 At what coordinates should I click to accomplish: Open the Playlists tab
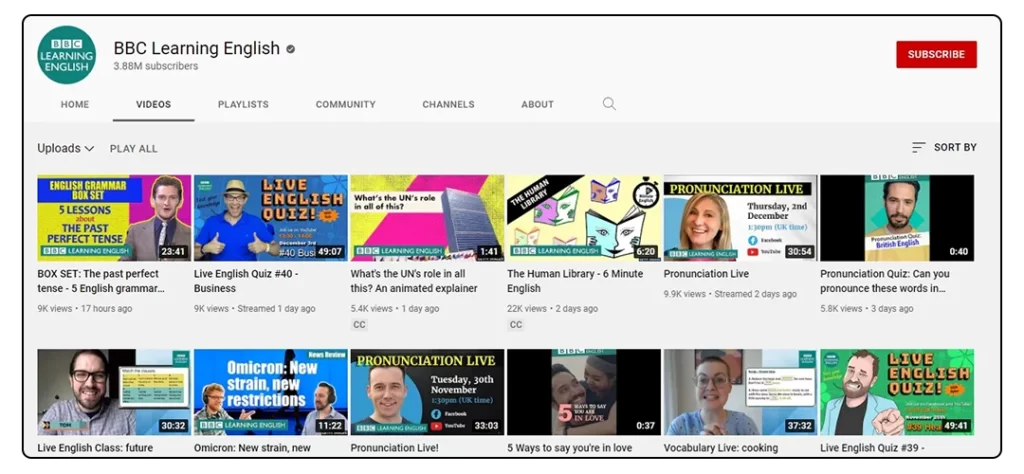(x=243, y=104)
